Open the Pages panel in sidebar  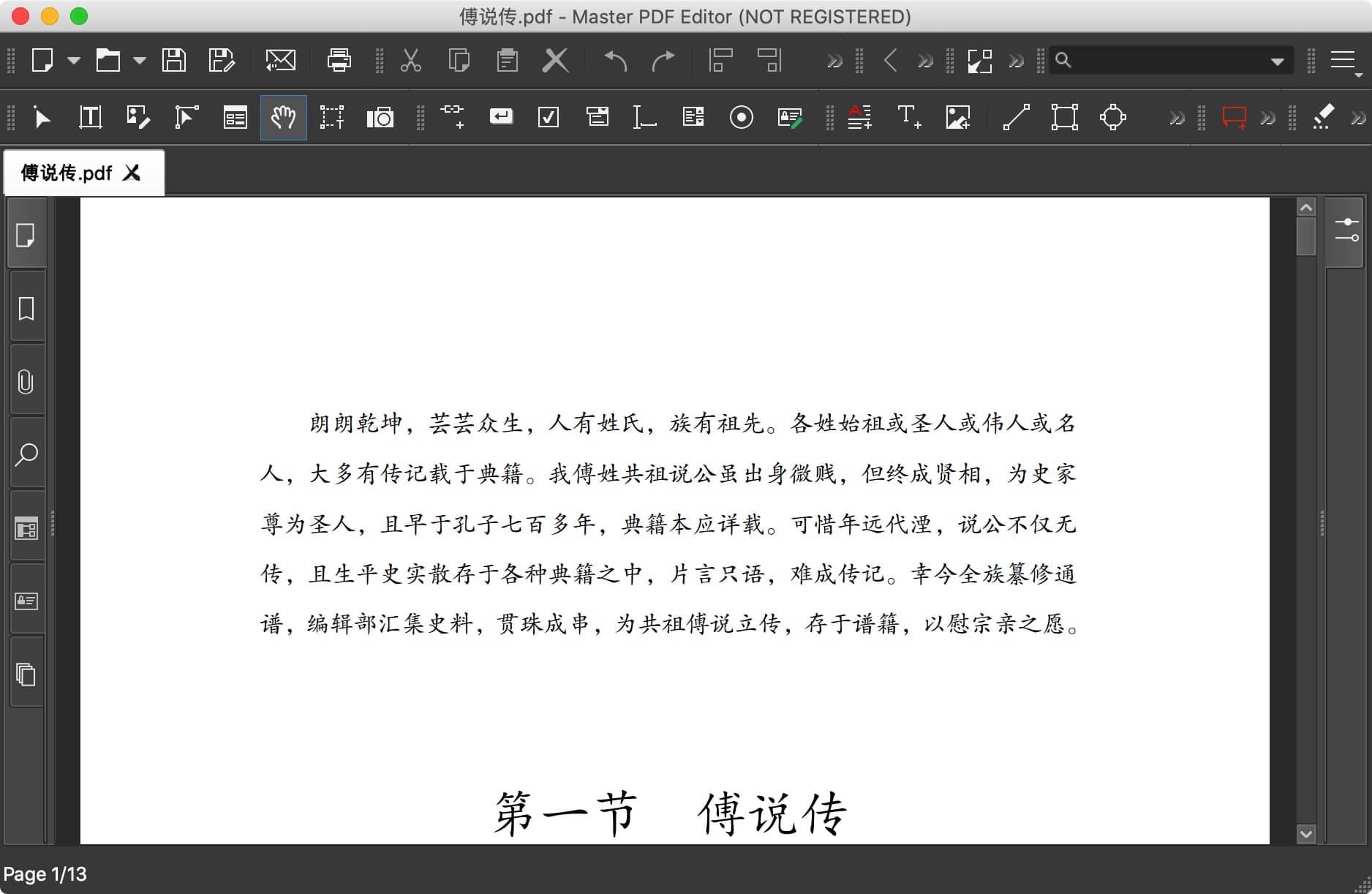point(26,236)
